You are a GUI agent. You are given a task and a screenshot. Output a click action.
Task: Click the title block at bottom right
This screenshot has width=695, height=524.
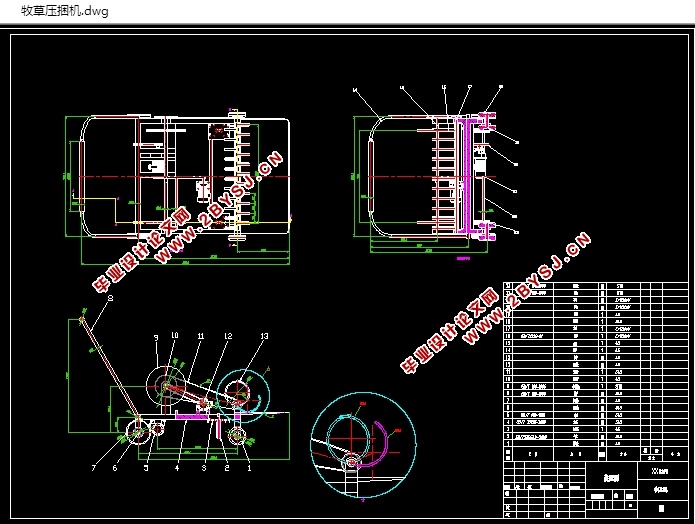point(590,485)
